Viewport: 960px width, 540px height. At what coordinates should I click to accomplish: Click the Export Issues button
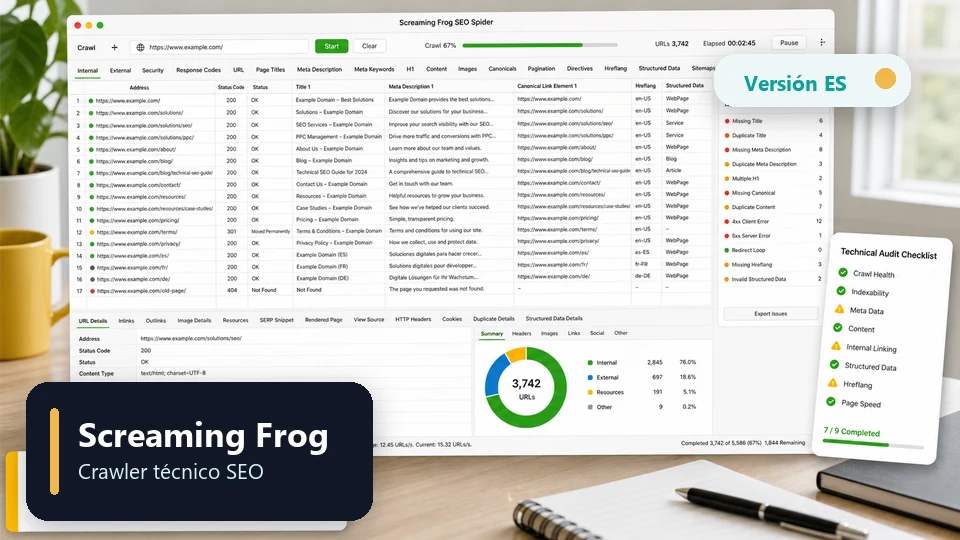(771, 313)
